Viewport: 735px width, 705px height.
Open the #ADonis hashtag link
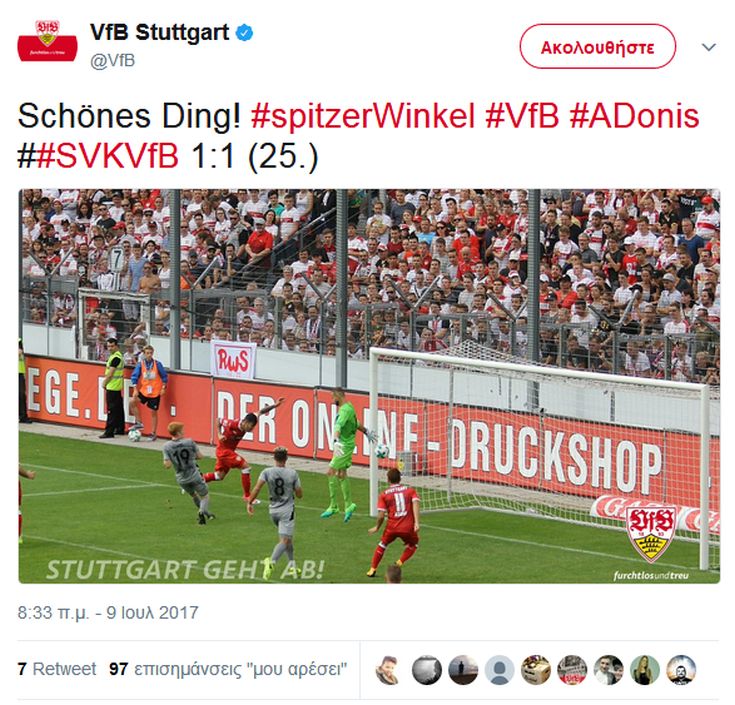click(x=634, y=116)
